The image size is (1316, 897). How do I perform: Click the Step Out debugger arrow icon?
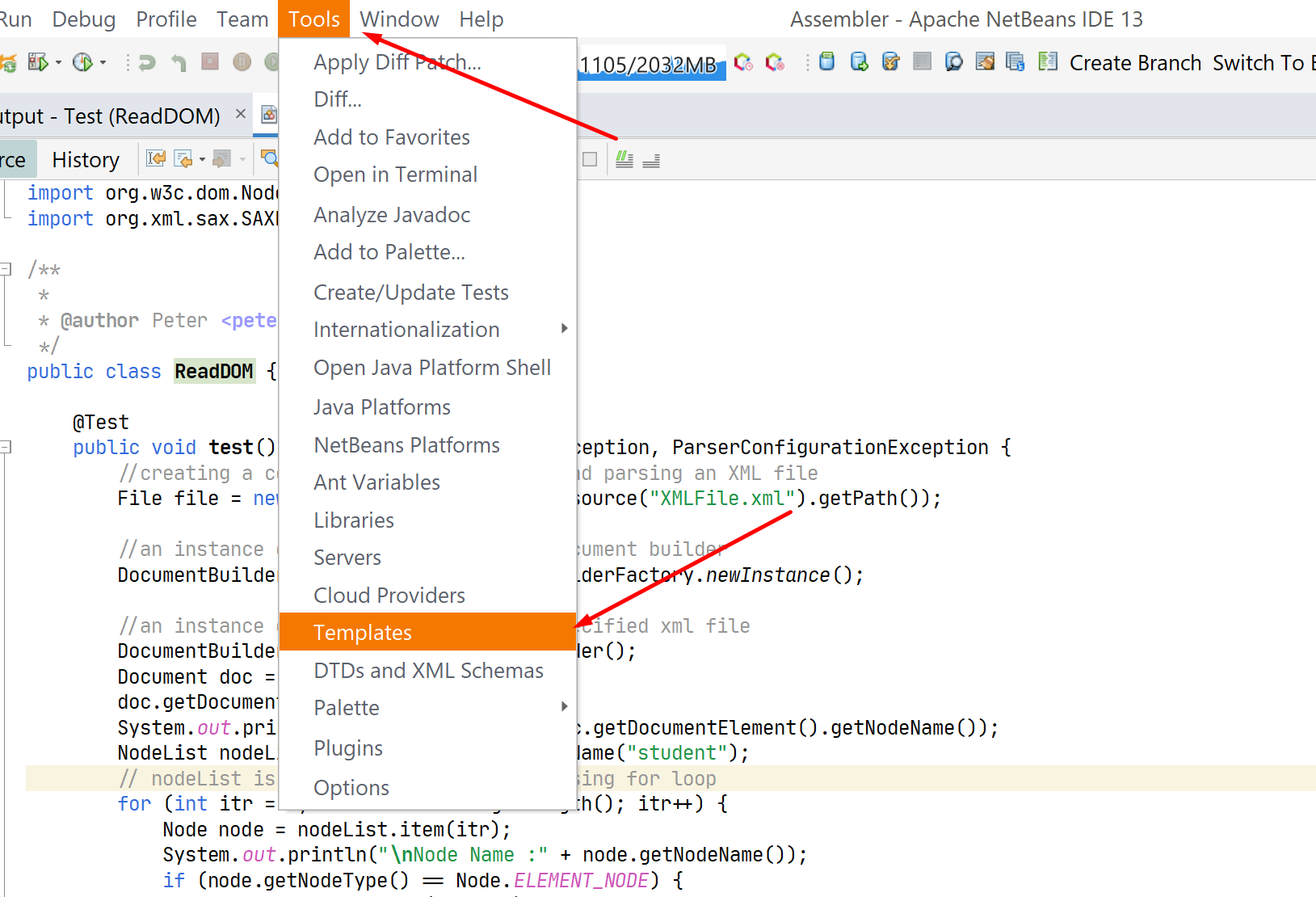179,62
